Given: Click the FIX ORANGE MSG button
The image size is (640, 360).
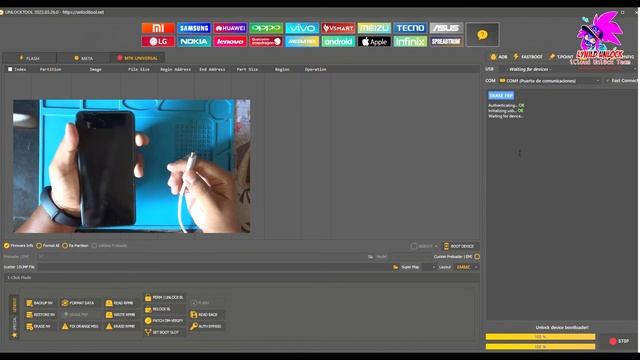Looking at the screenshot, I should point(80,327).
